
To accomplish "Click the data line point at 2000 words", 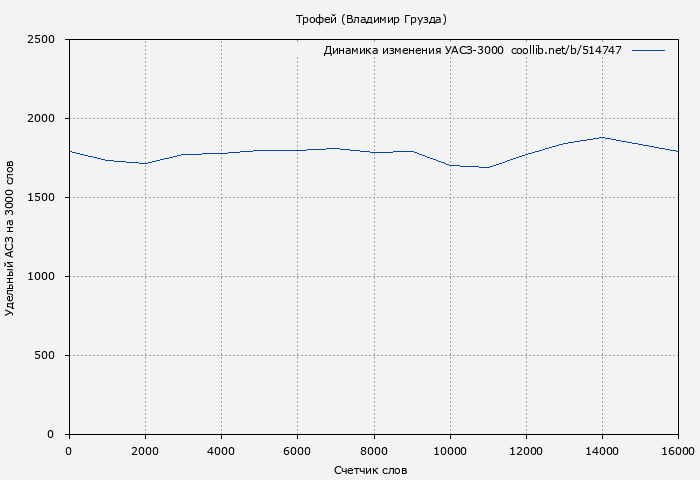I will (145, 163).
